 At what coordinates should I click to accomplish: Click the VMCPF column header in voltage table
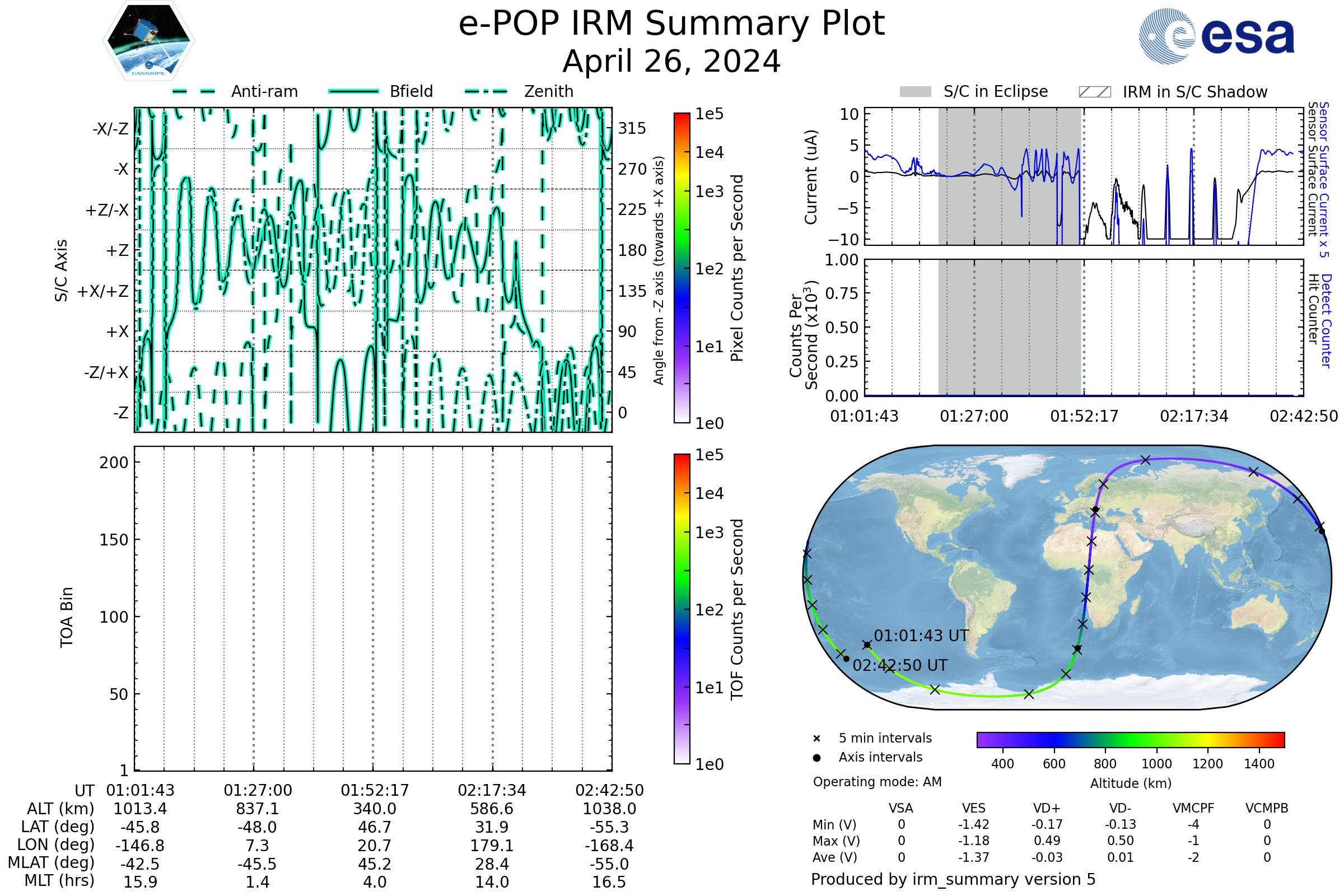tap(1193, 808)
